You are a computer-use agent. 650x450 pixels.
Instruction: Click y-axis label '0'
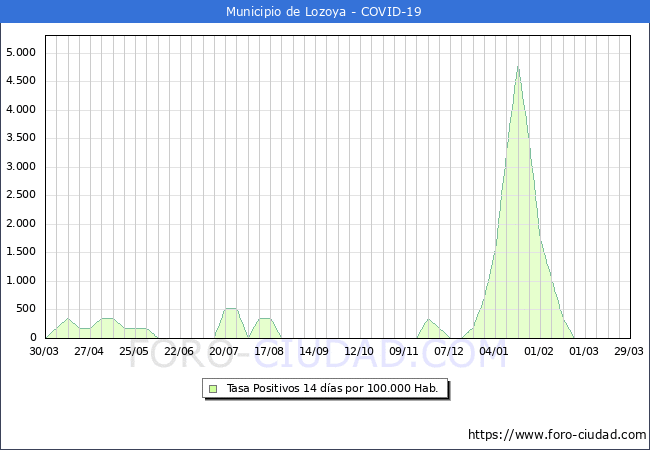pyautogui.click(x=33, y=337)
